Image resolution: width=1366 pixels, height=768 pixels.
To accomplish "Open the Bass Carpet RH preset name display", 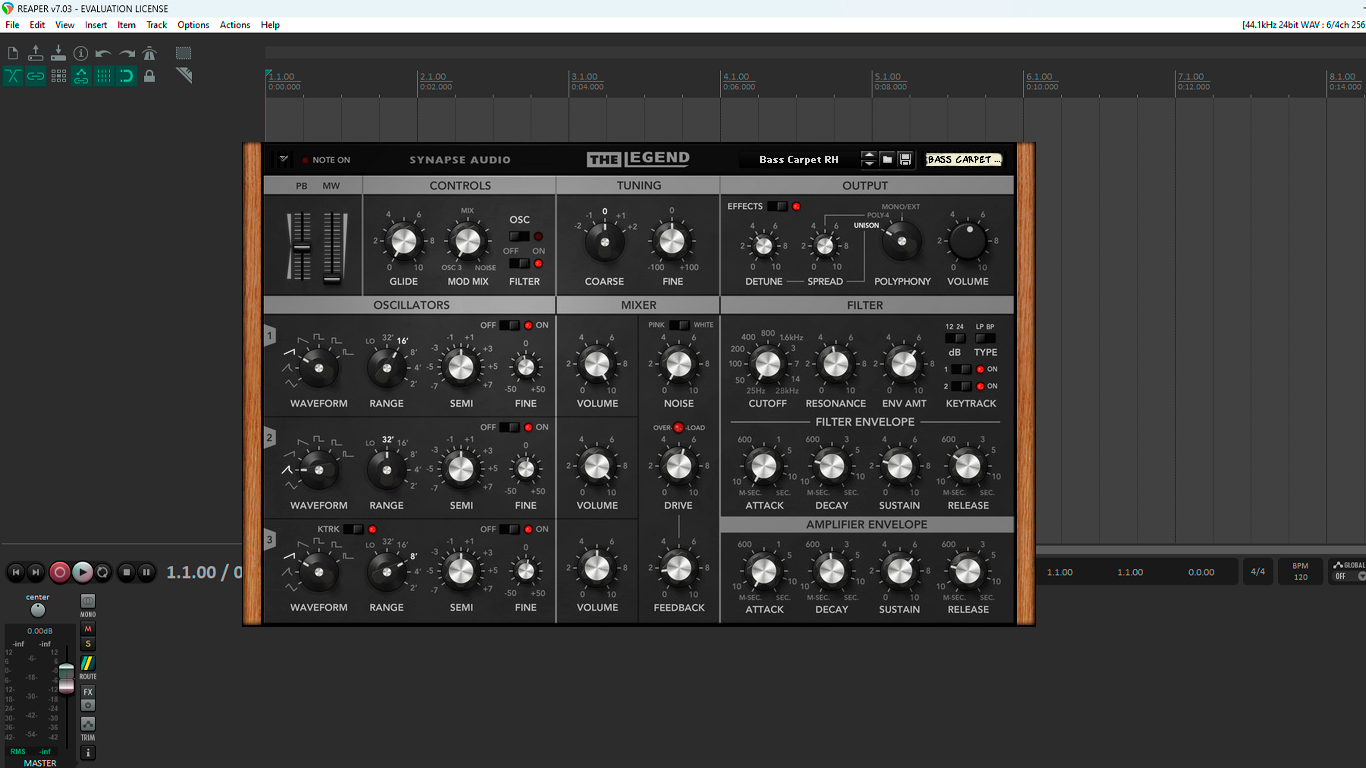I will click(x=799, y=159).
